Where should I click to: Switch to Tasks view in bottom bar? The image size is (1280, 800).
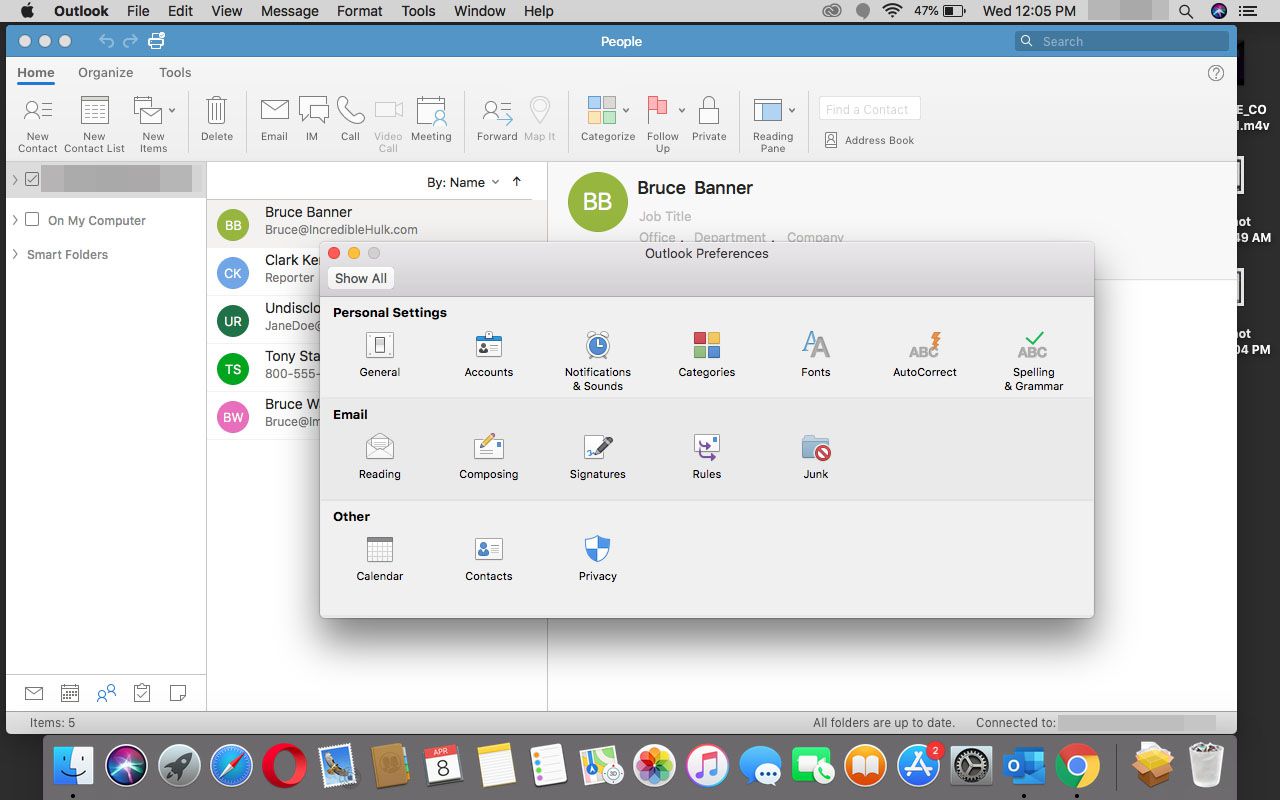142,693
